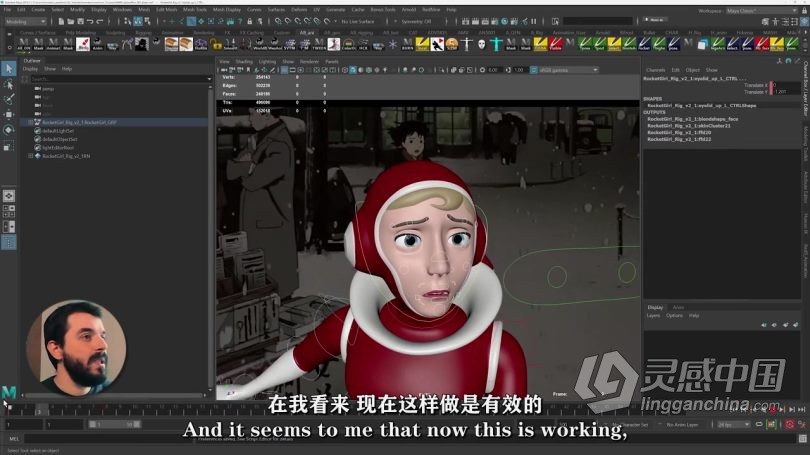Activate the Lasso select tool
This screenshot has width=810, height=455.
coord(9,84)
